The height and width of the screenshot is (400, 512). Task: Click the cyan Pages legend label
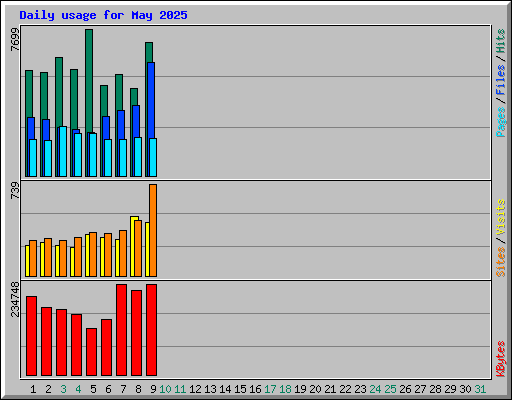tap(501, 122)
